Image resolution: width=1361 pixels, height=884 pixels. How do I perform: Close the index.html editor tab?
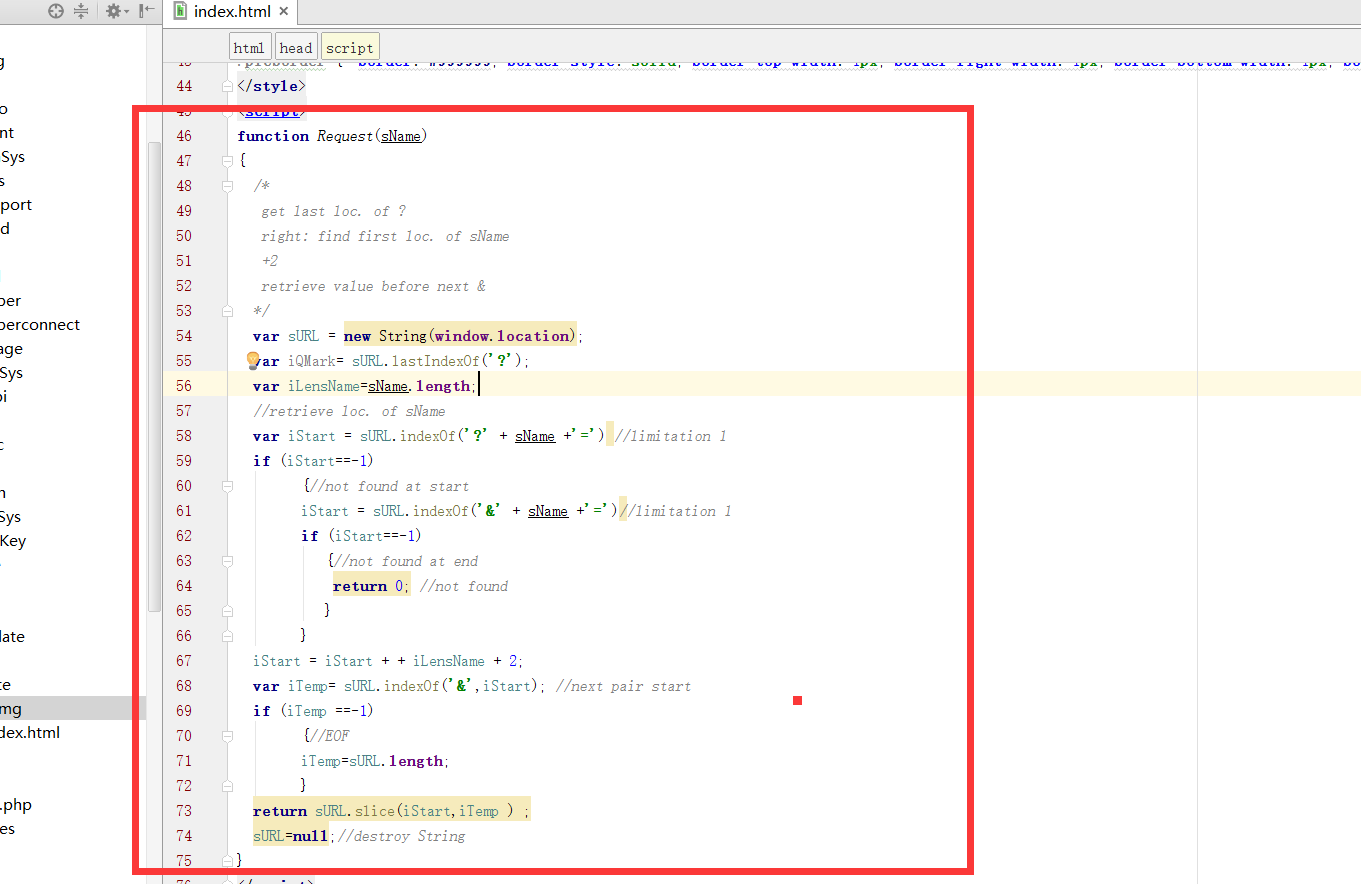(x=284, y=11)
